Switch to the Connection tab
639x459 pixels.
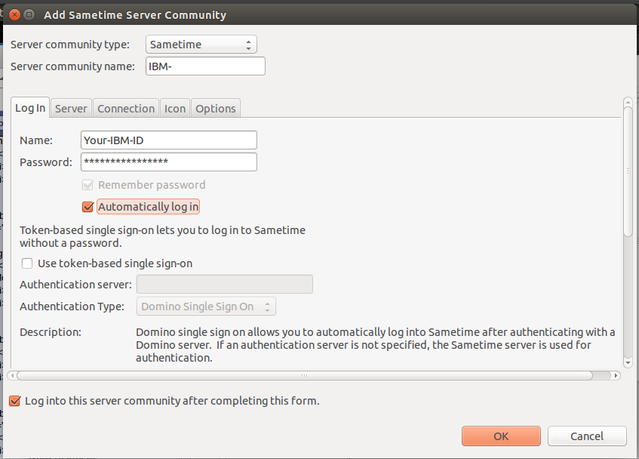(x=126, y=108)
